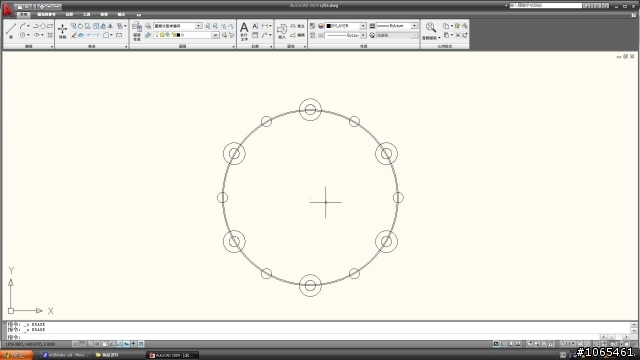640x360 pixels.
Task: Switch to the View ribbon tab
Action: coord(104,14)
